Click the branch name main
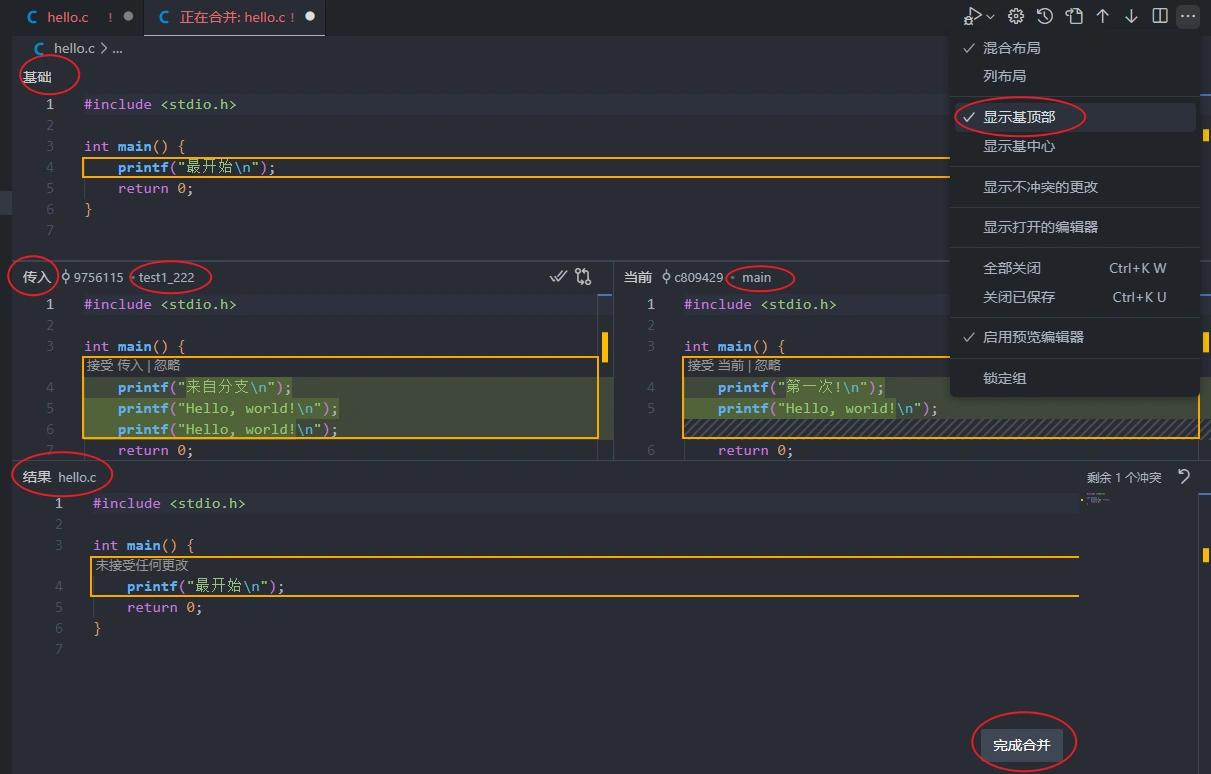Image resolution: width=1211 pixels, height=774 pixels. (757, 277)
